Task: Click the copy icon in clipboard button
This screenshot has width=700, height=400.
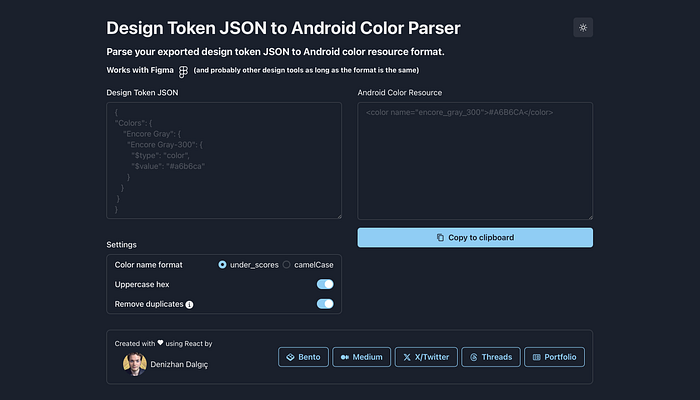Action: tap(440, 238)
